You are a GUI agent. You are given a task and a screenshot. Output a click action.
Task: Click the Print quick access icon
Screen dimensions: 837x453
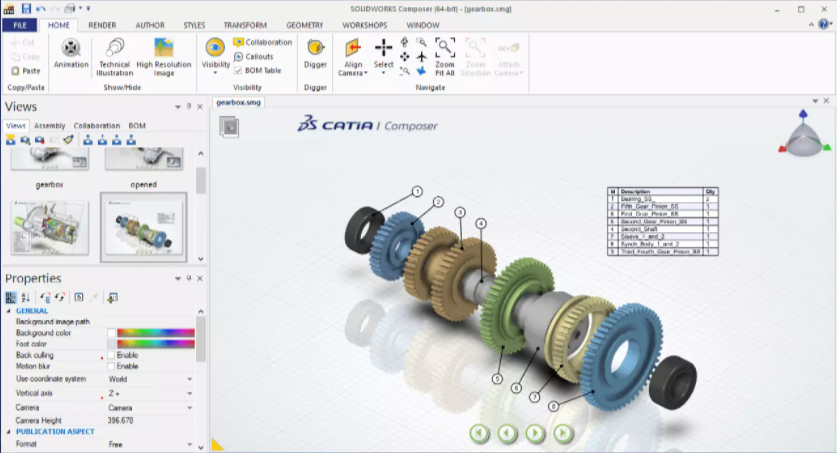(x=69, y=9)
